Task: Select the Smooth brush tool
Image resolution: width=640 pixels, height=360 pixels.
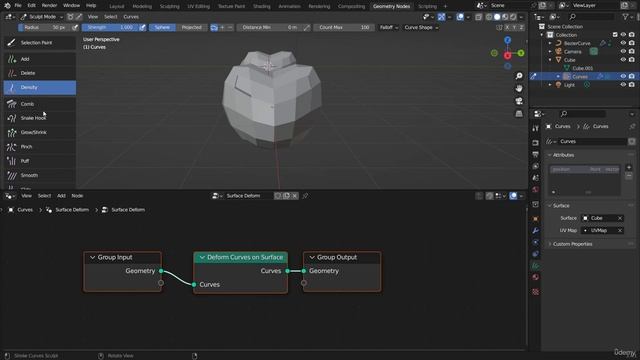Action: click(x=40, y=175)
